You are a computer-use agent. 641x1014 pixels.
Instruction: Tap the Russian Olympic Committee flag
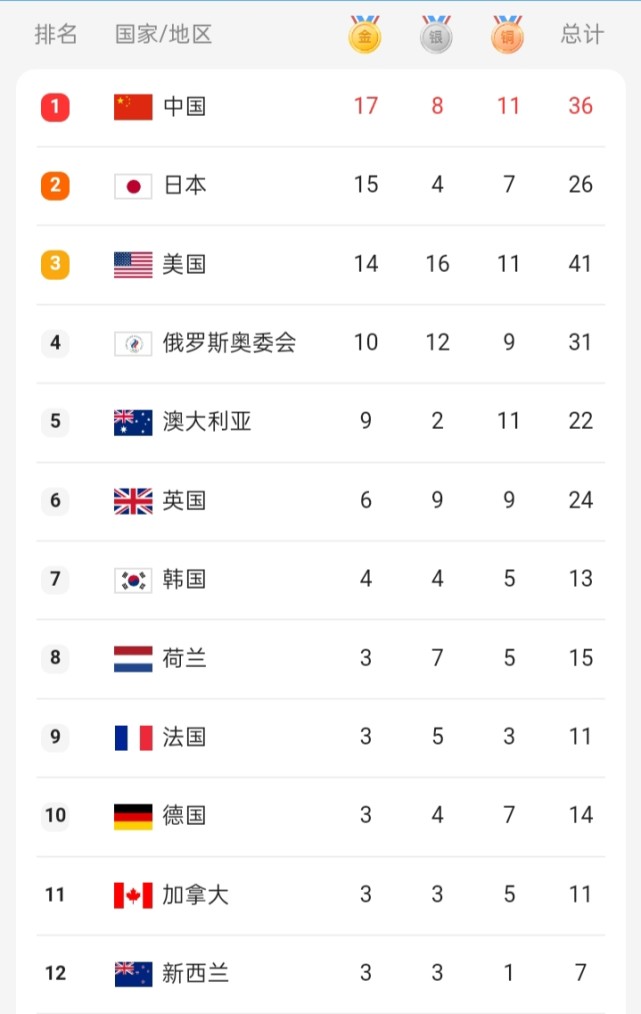[x=133, y=343]
